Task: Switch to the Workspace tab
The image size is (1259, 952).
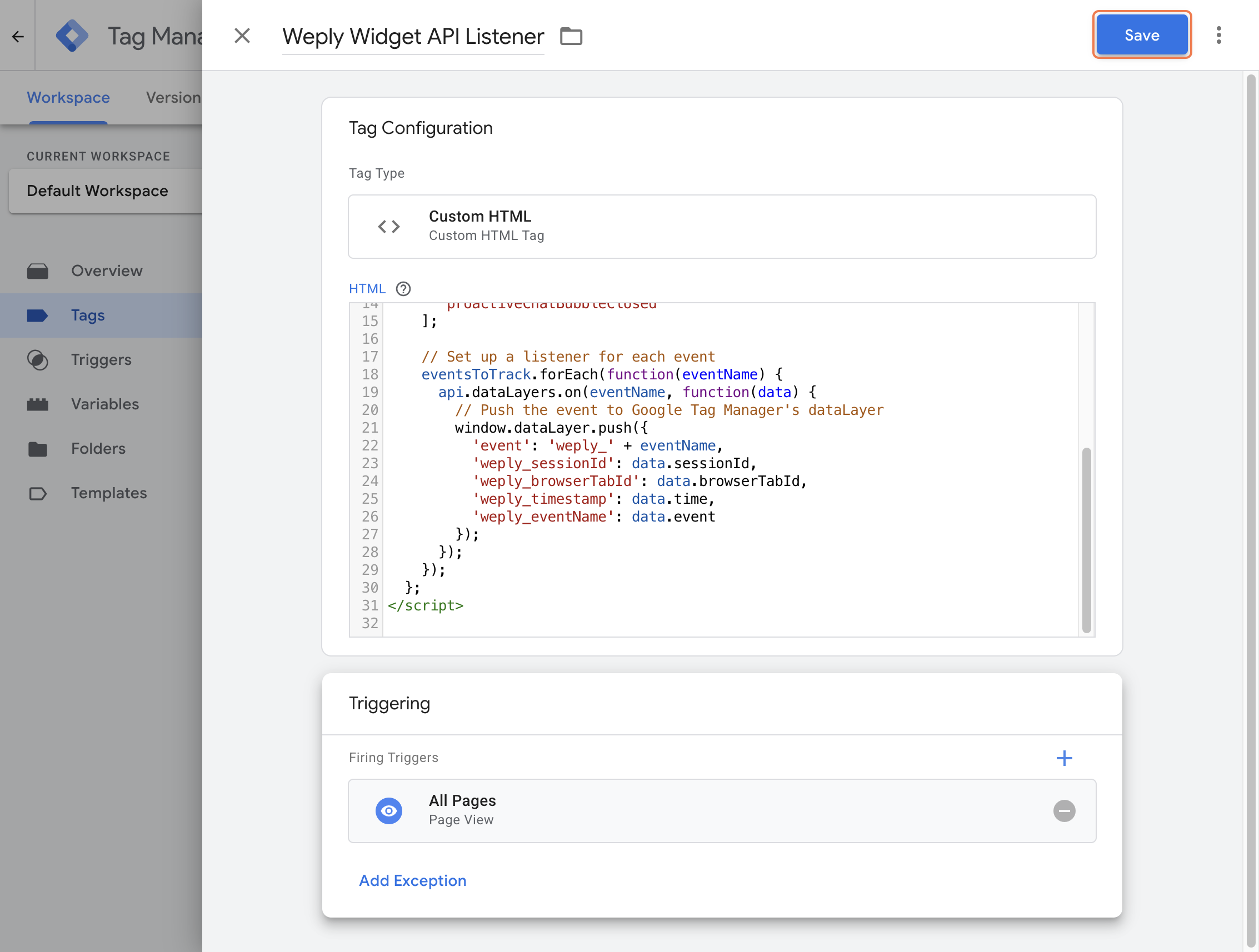Action: tap(68, 98)
